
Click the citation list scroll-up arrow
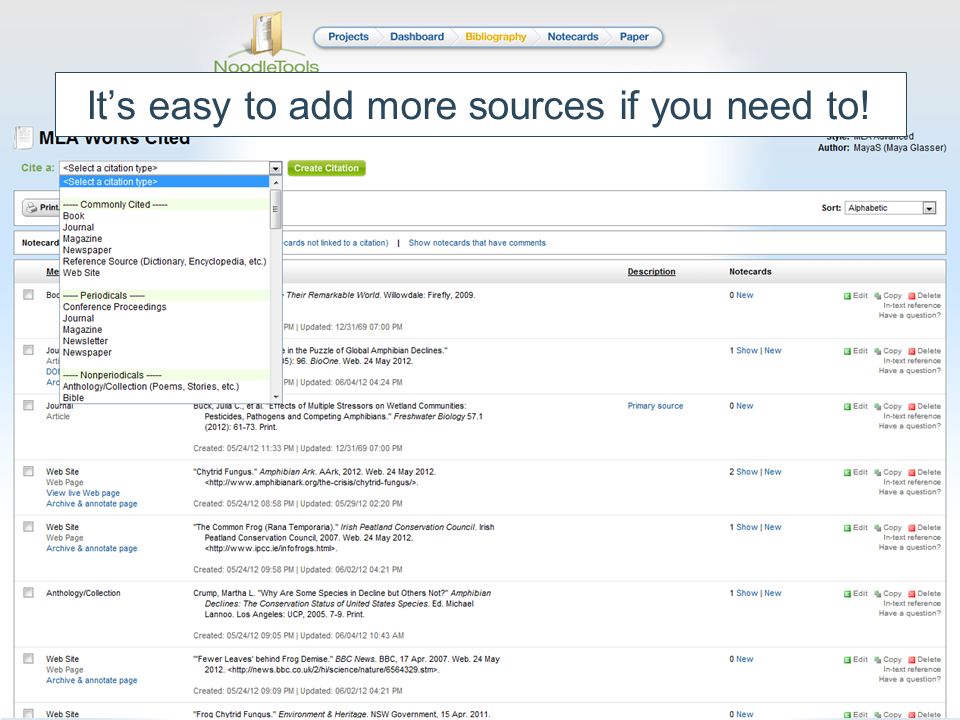(276, 182)
